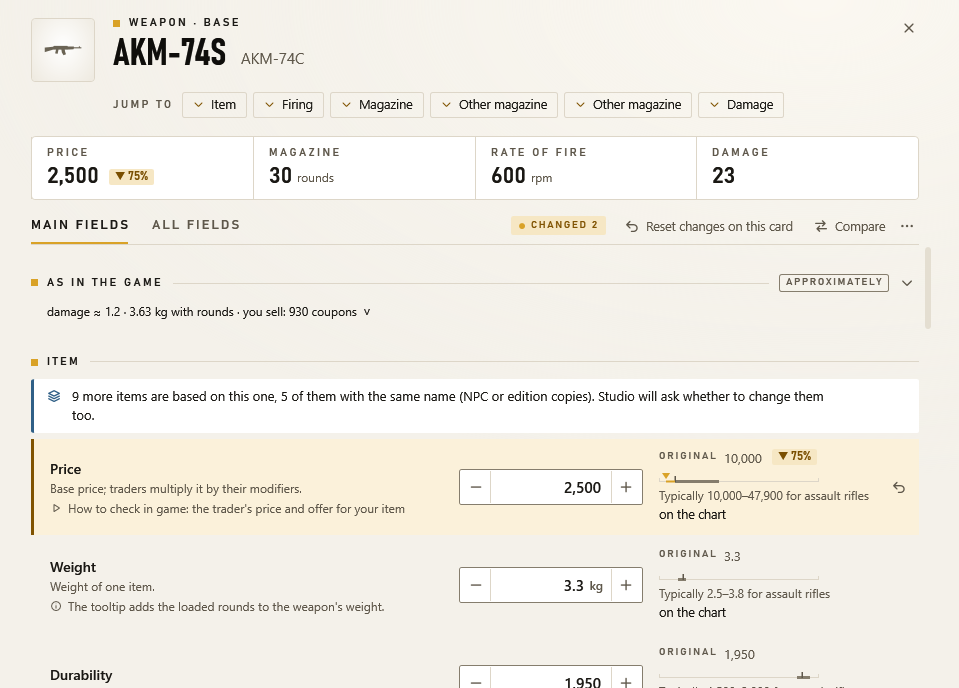Click the Price summary tile showing 2,500
Image resolution: width=959 pixels, height=688 pixels.
pos(143,168)
